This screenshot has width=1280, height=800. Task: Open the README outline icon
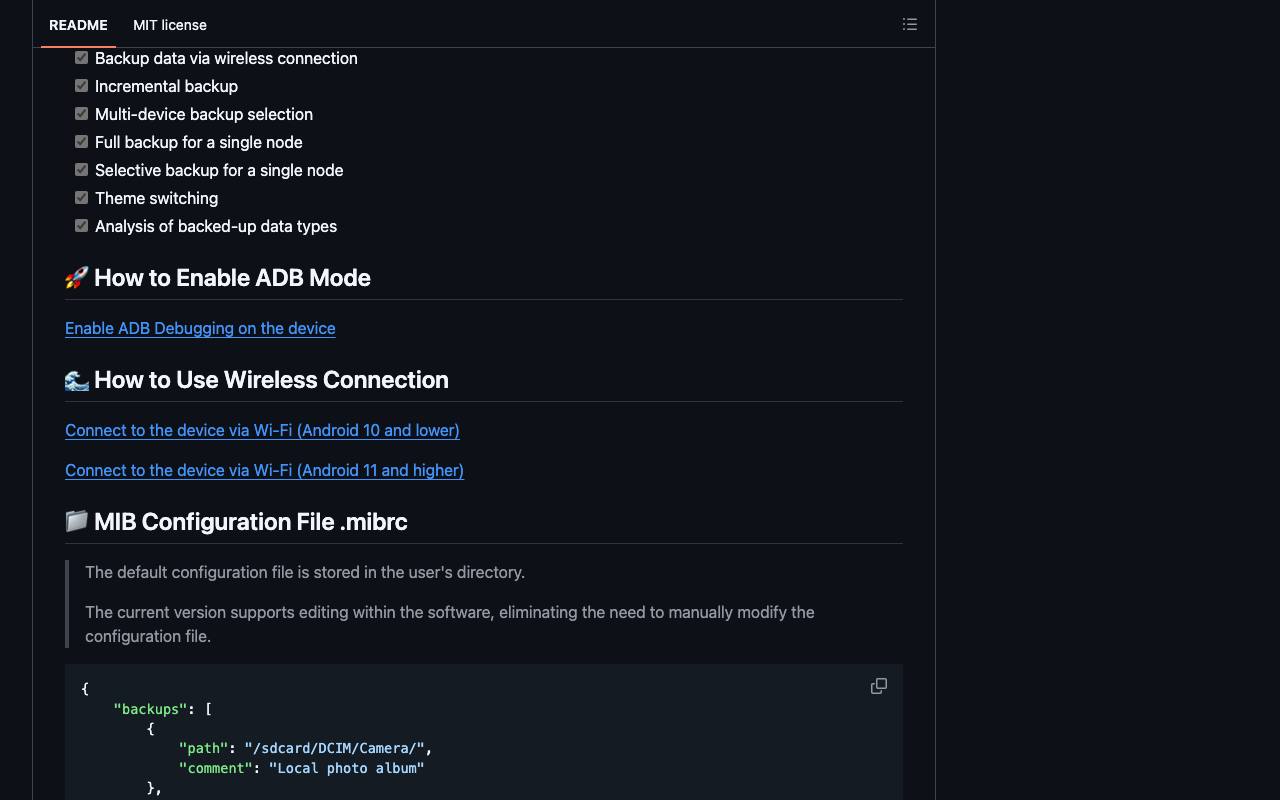[909, 24]
